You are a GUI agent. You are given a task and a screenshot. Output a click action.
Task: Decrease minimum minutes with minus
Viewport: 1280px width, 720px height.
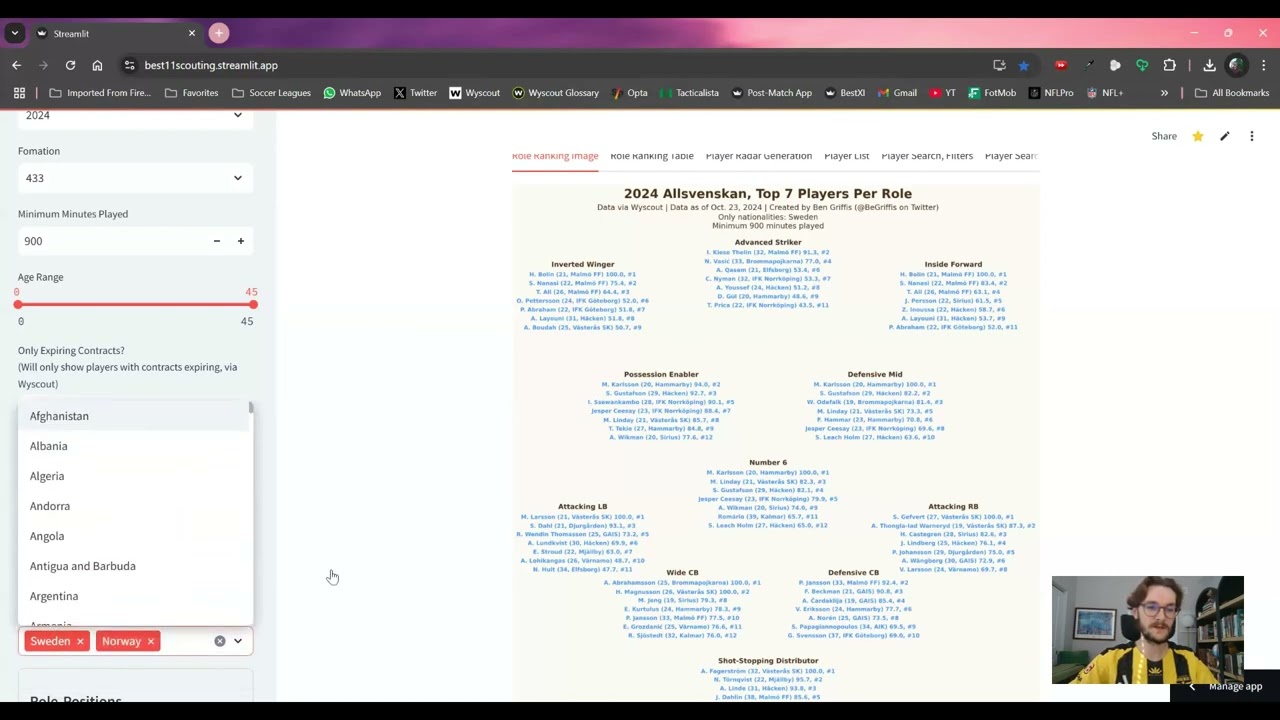216,241
